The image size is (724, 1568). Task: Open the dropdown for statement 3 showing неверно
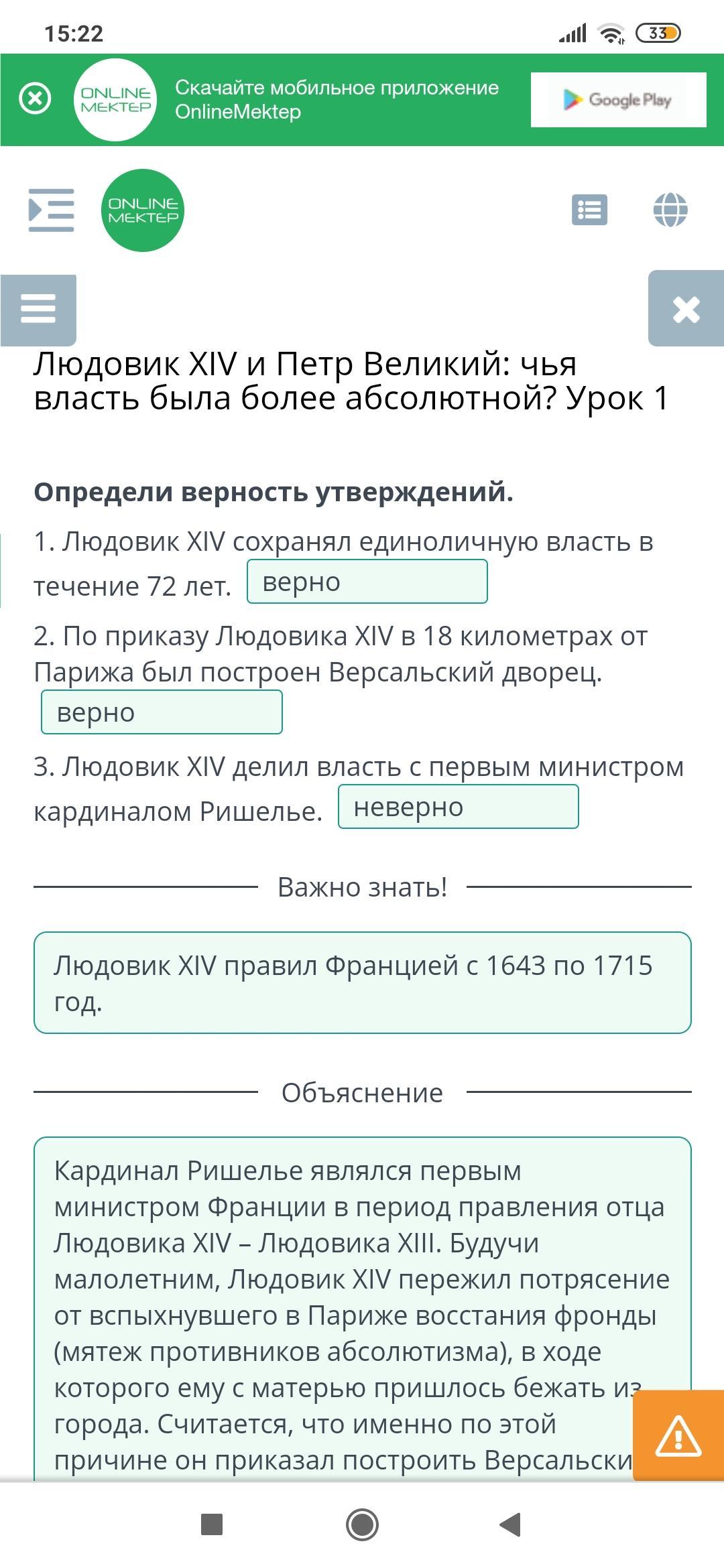[x=459, y=807]
